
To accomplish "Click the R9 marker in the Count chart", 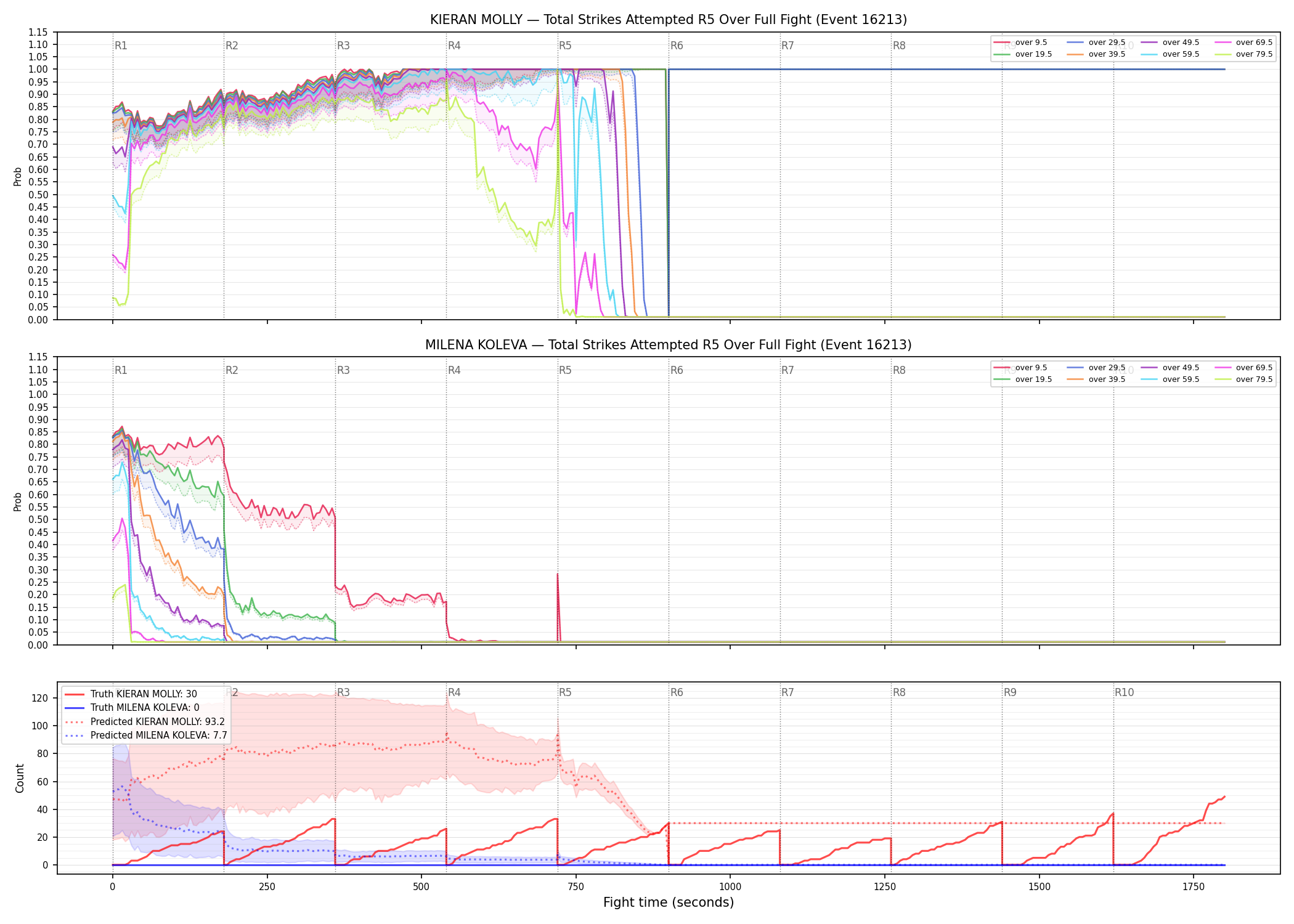I will (1010, 692).
